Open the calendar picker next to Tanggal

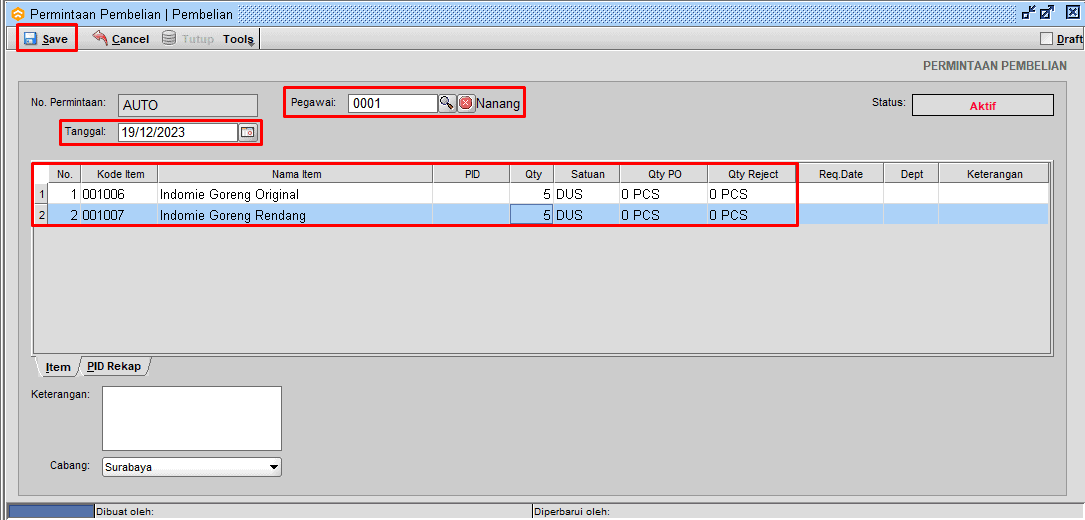[x=247, y=132]
